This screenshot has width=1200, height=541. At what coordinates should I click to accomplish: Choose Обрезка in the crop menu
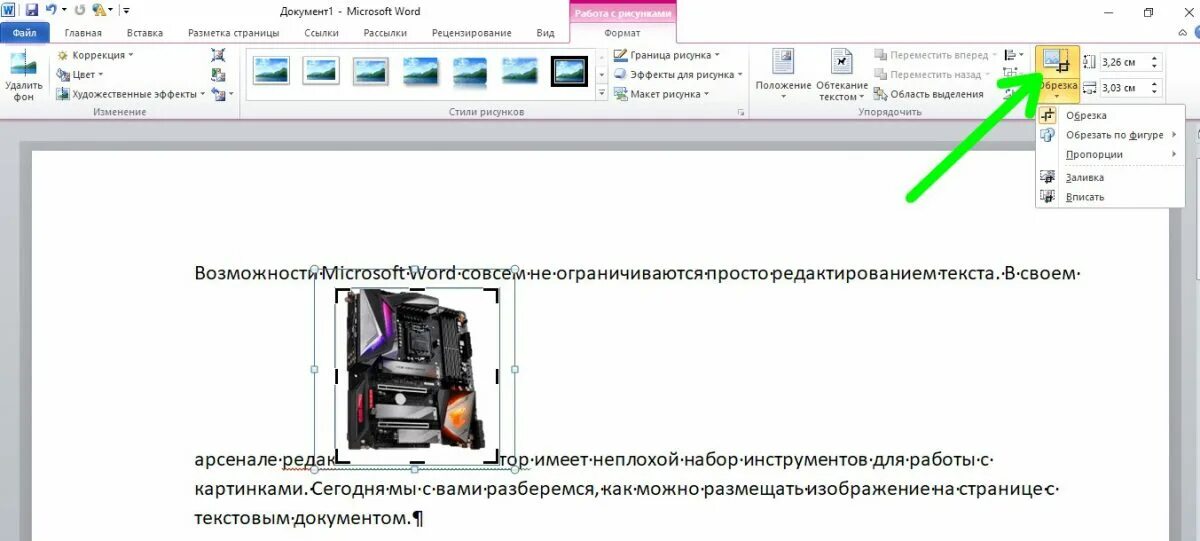point(1110,115)
